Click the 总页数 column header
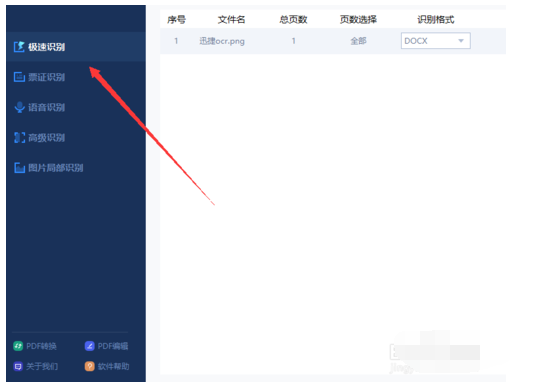The width and height of the screenshot is (546, 382). click(x=294, y=20)
